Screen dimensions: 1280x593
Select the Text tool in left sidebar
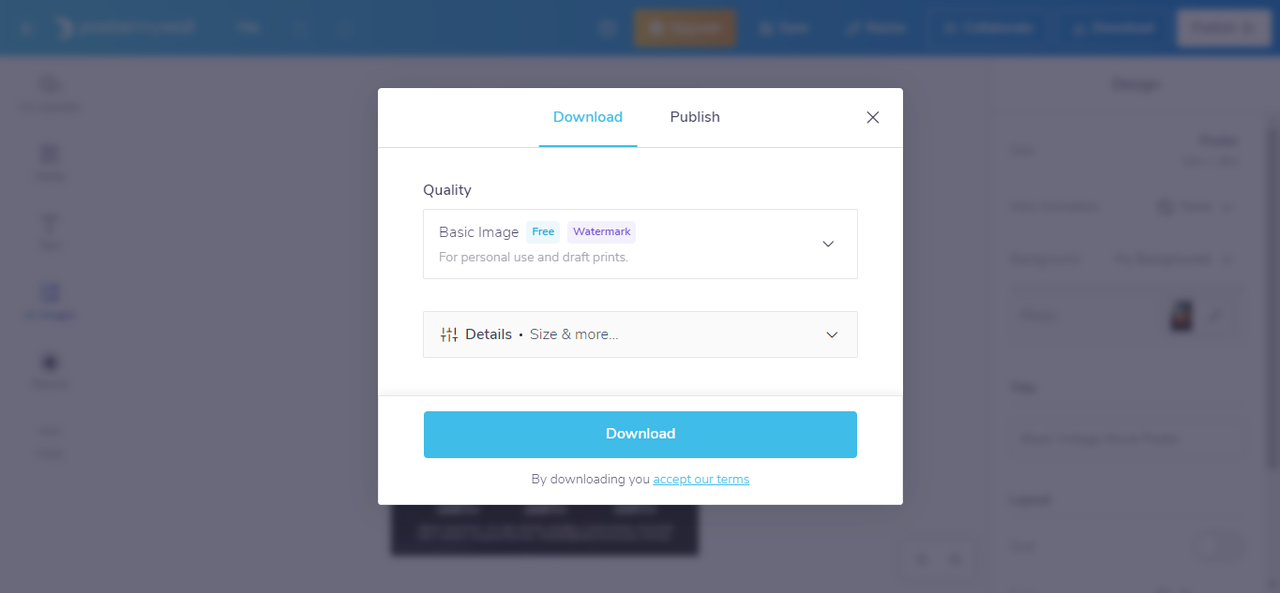click(x=50, y=230)
